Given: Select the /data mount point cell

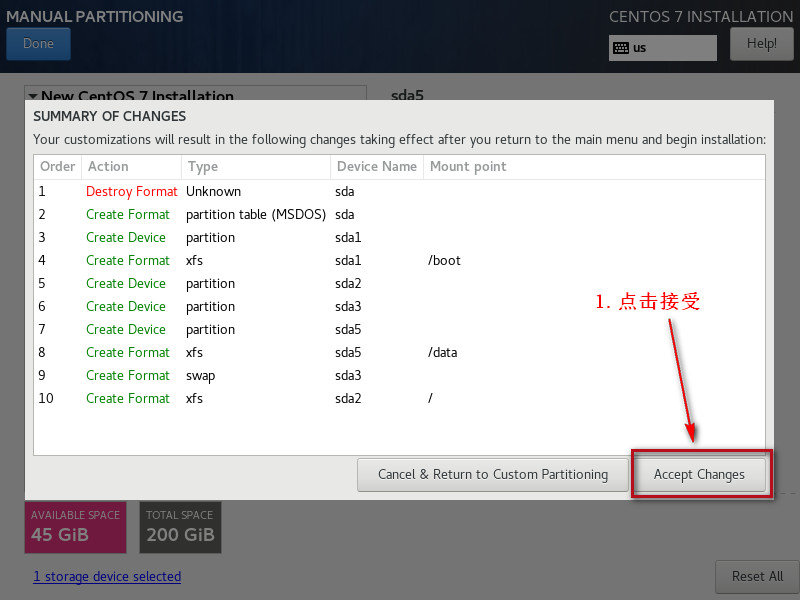Looking at the screenshot, I should point(442,352).
